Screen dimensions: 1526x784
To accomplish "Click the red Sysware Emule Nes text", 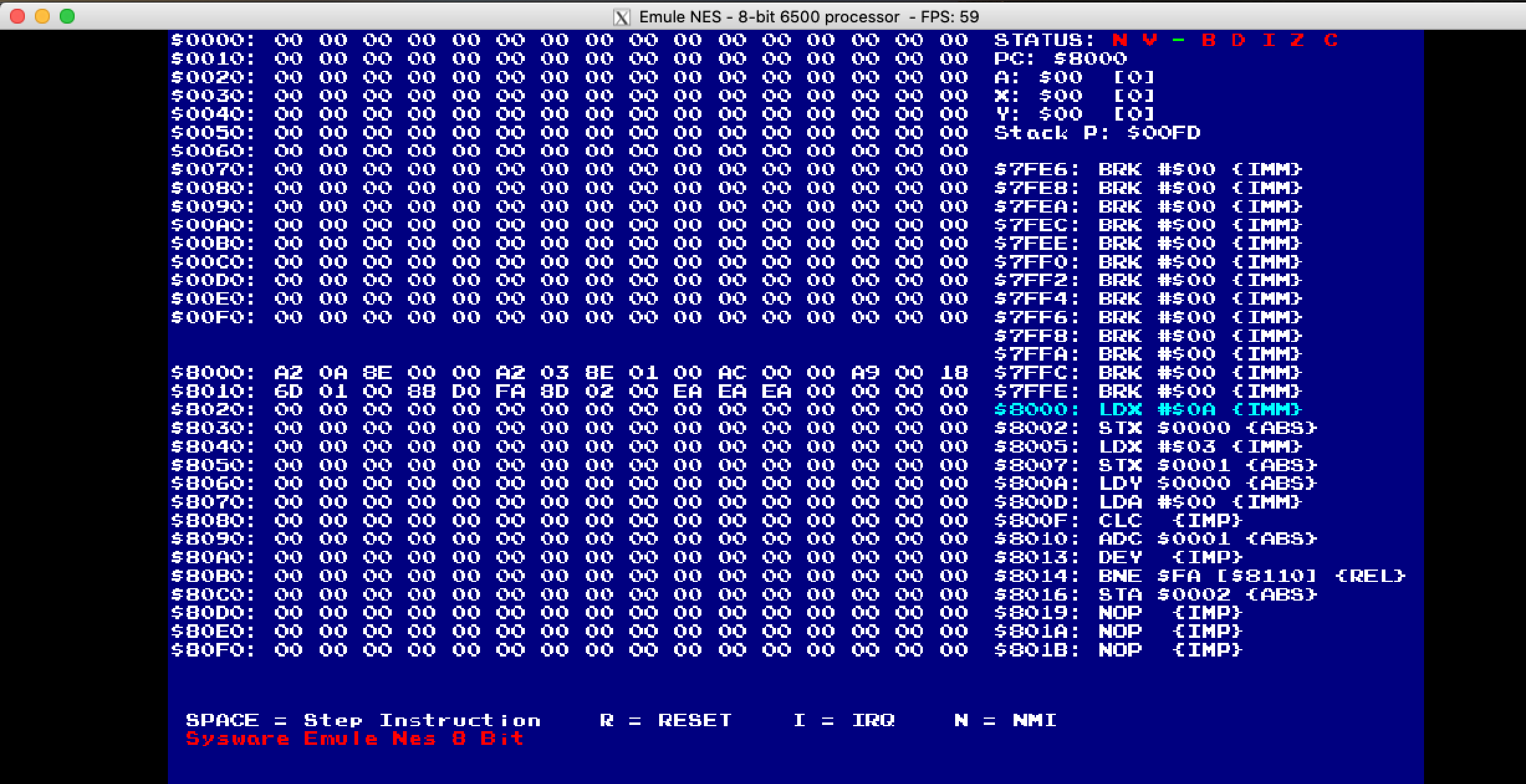I will pos(354,739).
